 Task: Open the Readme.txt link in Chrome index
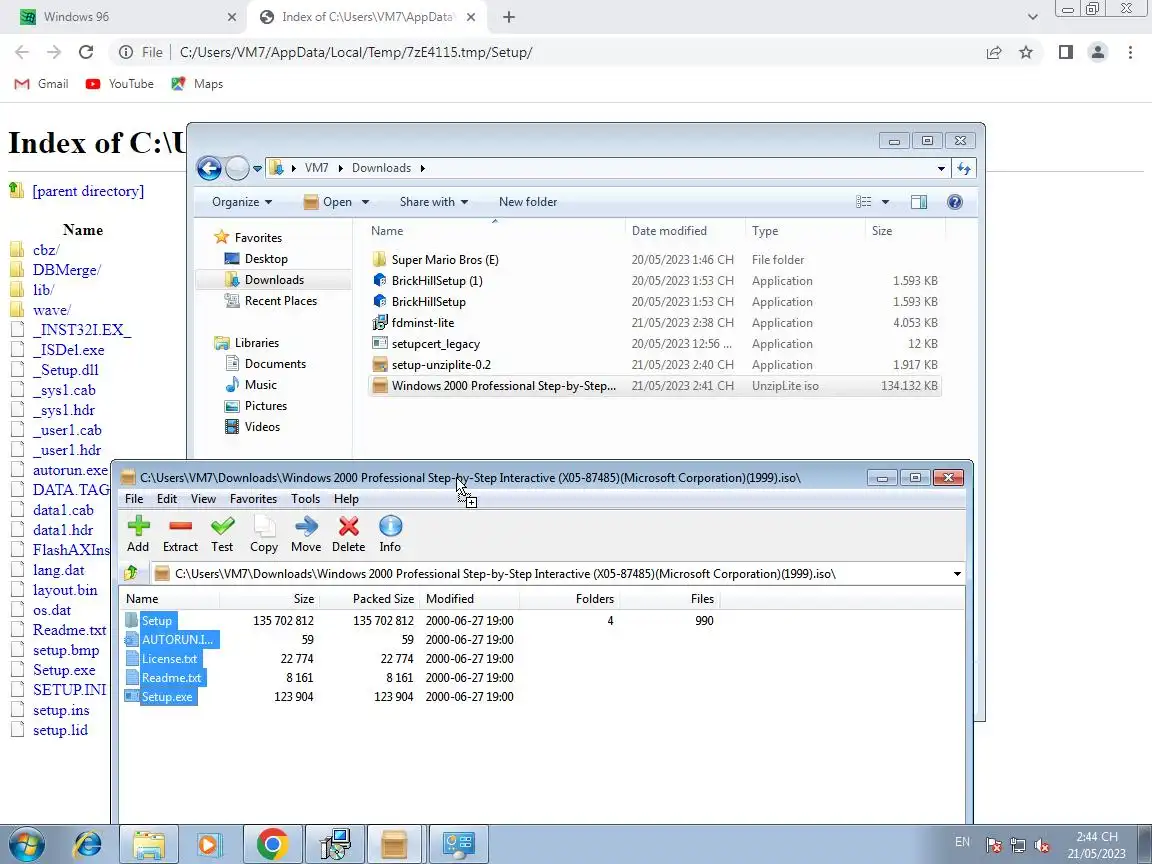click(x=69, y=630)
